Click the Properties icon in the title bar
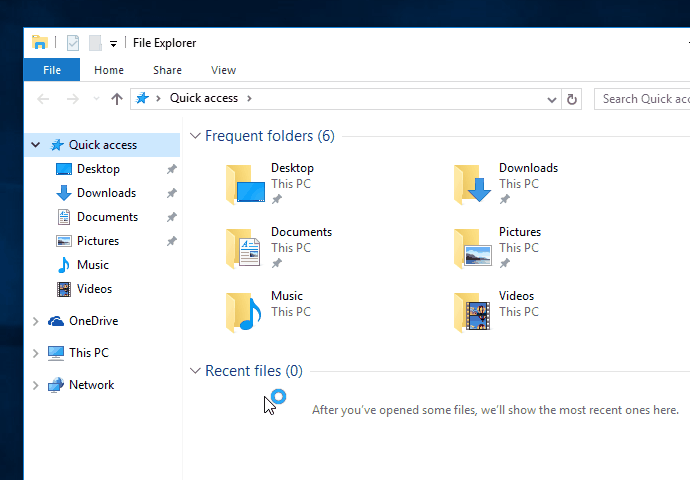This screenshot has width=690, height=480. click(73, 43)
